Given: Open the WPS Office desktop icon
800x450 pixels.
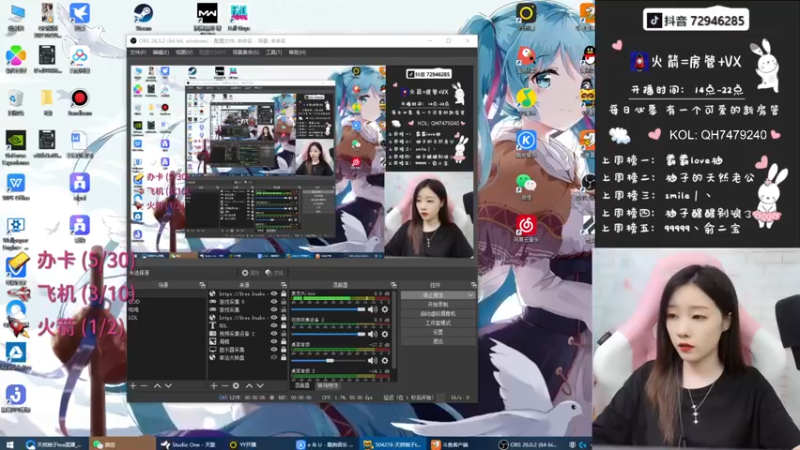Looking at the screenshot, I should [15, 187].
